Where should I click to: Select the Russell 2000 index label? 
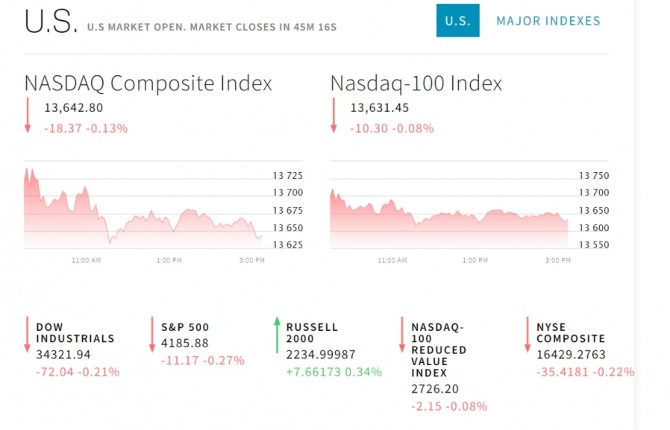[x=312, y=332]
